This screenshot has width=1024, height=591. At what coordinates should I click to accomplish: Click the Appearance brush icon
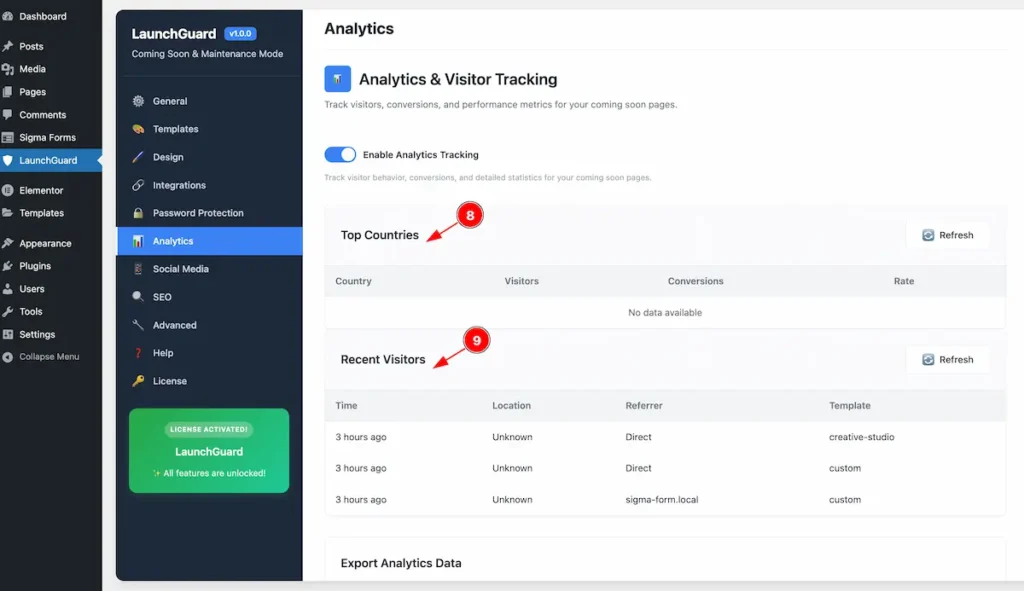tap(8, 244)
